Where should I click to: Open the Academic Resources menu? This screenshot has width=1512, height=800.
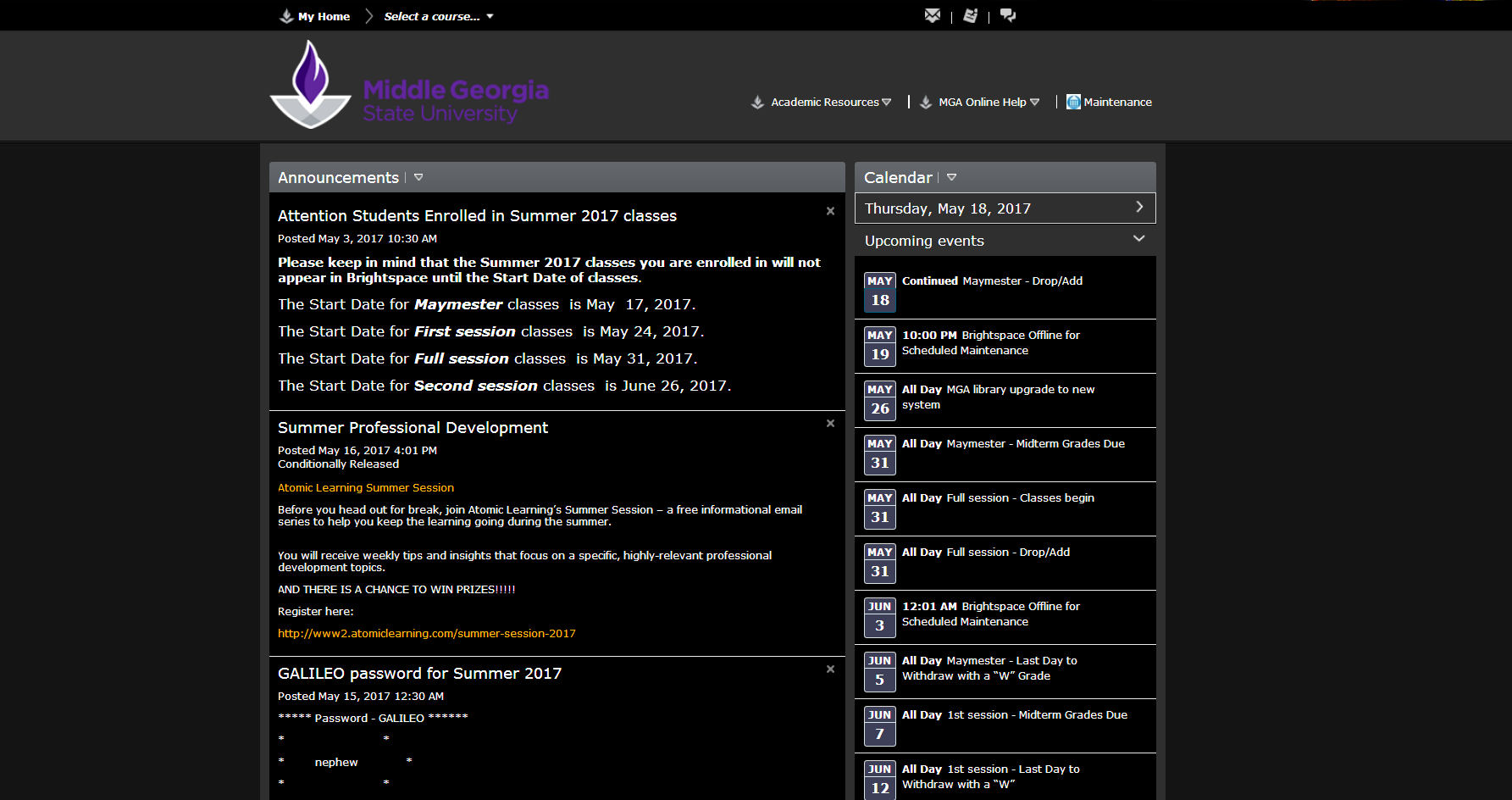pos(824,102)
